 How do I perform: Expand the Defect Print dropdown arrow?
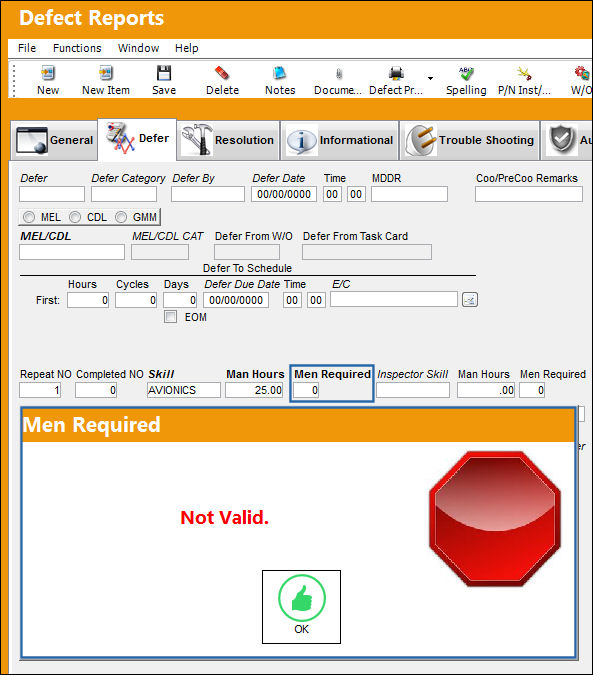(x=430, y=78)
